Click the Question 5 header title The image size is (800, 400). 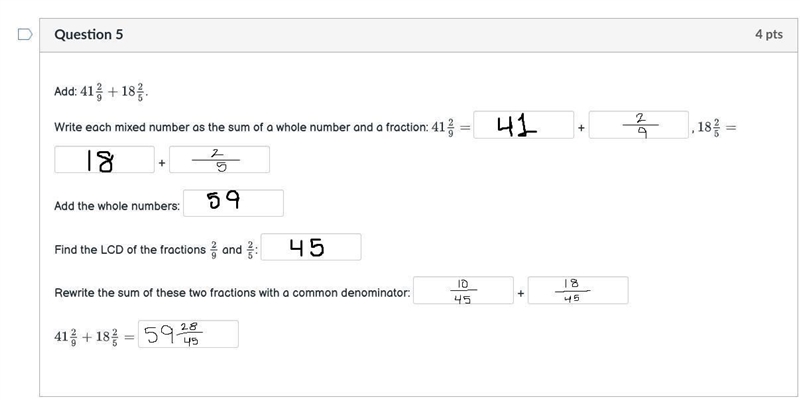point(89,34)
